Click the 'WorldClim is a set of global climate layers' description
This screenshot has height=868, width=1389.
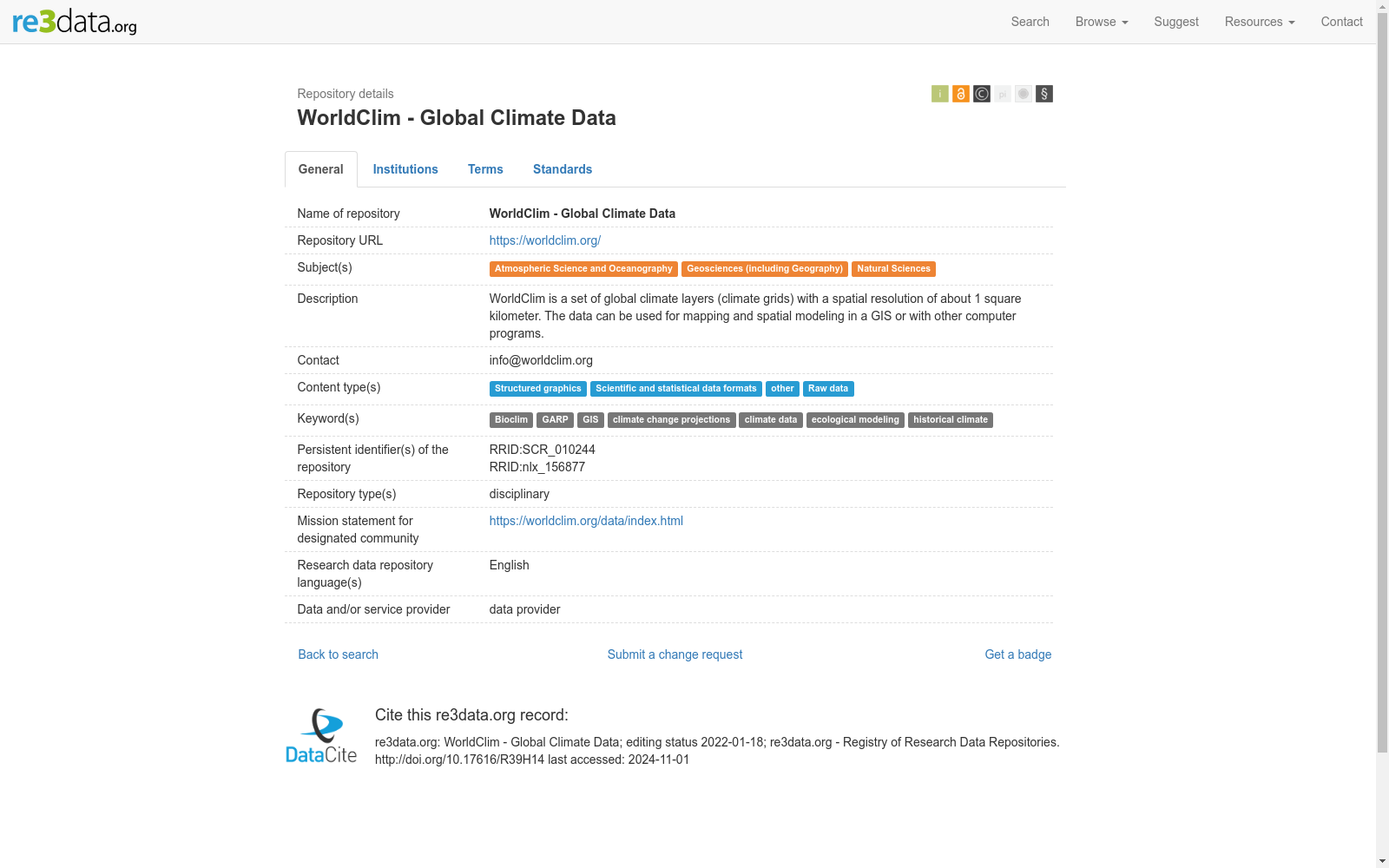[x=755, y=316]
